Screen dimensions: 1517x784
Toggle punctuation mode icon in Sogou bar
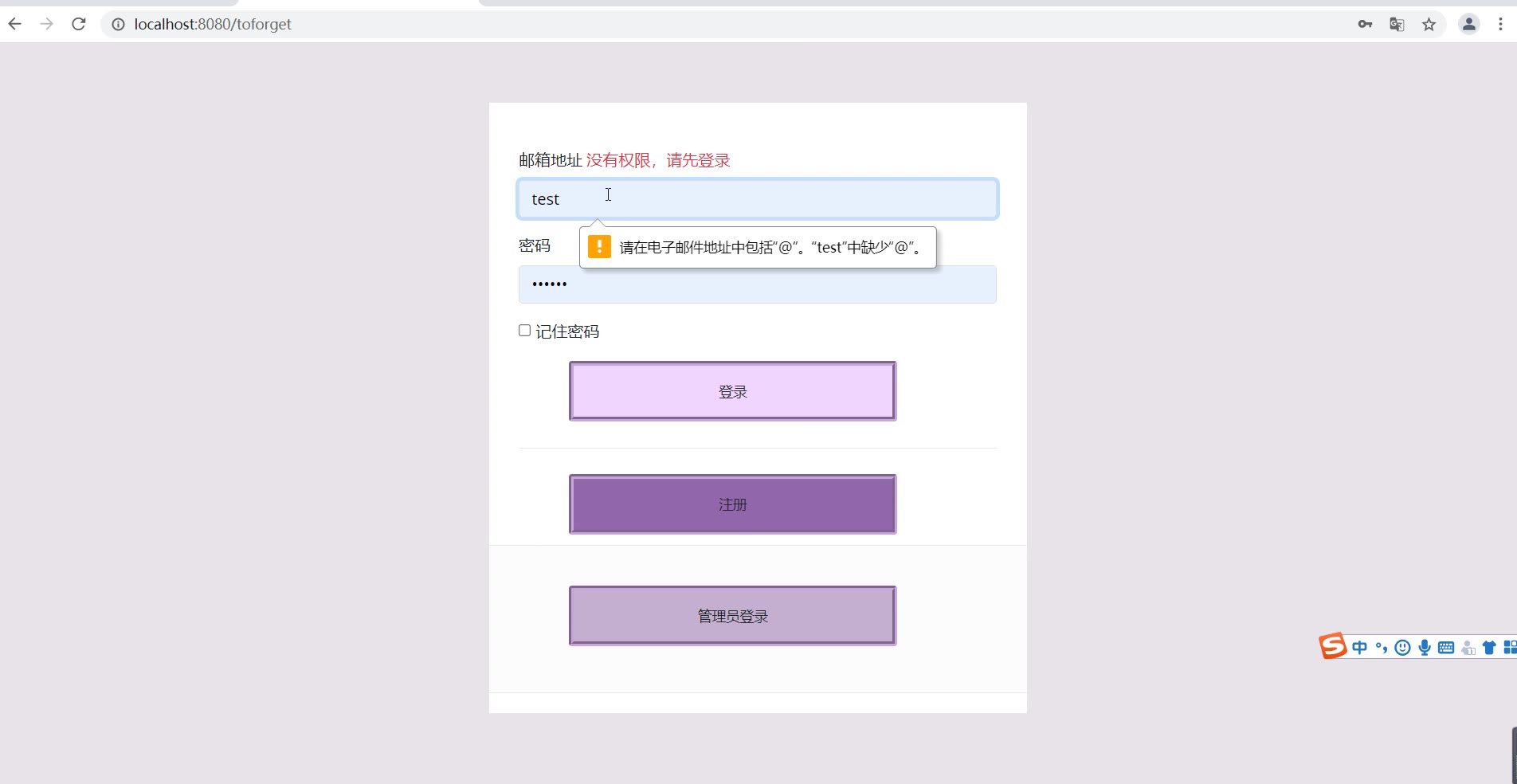click(x=1382, y=648)
